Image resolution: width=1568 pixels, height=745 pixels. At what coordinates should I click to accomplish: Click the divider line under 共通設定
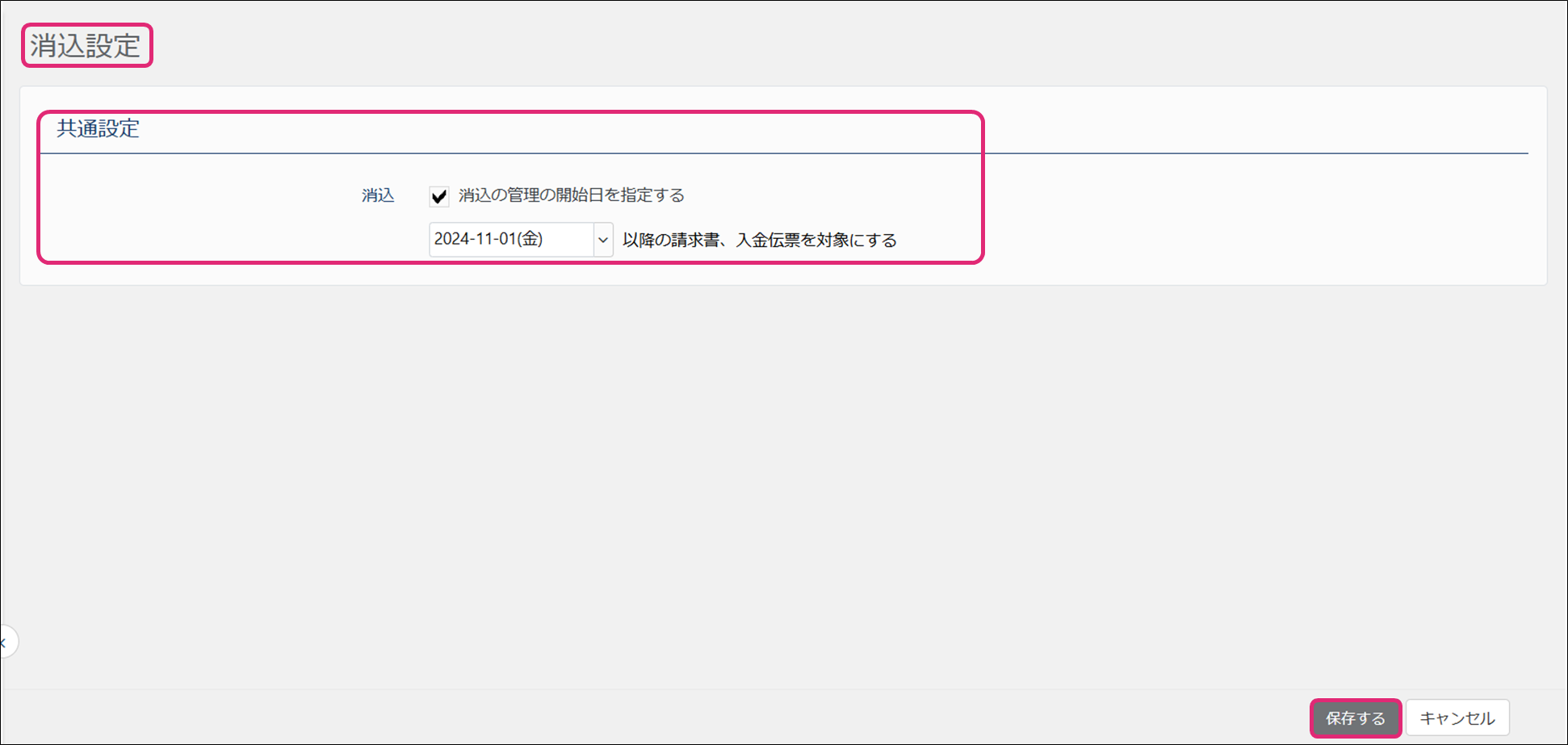1211,153
